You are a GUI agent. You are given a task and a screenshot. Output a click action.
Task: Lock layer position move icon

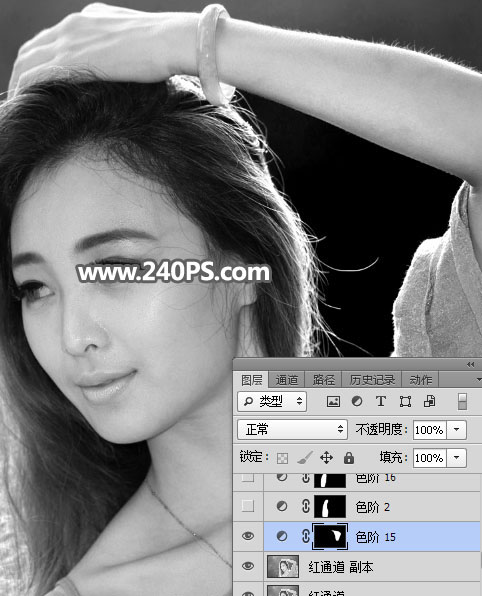(327, 458)
